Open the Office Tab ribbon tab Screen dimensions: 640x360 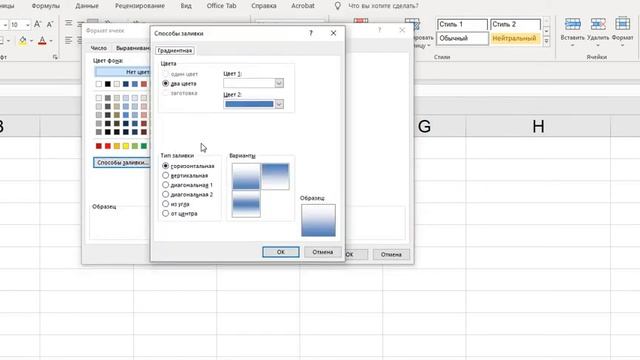[221, 6]
